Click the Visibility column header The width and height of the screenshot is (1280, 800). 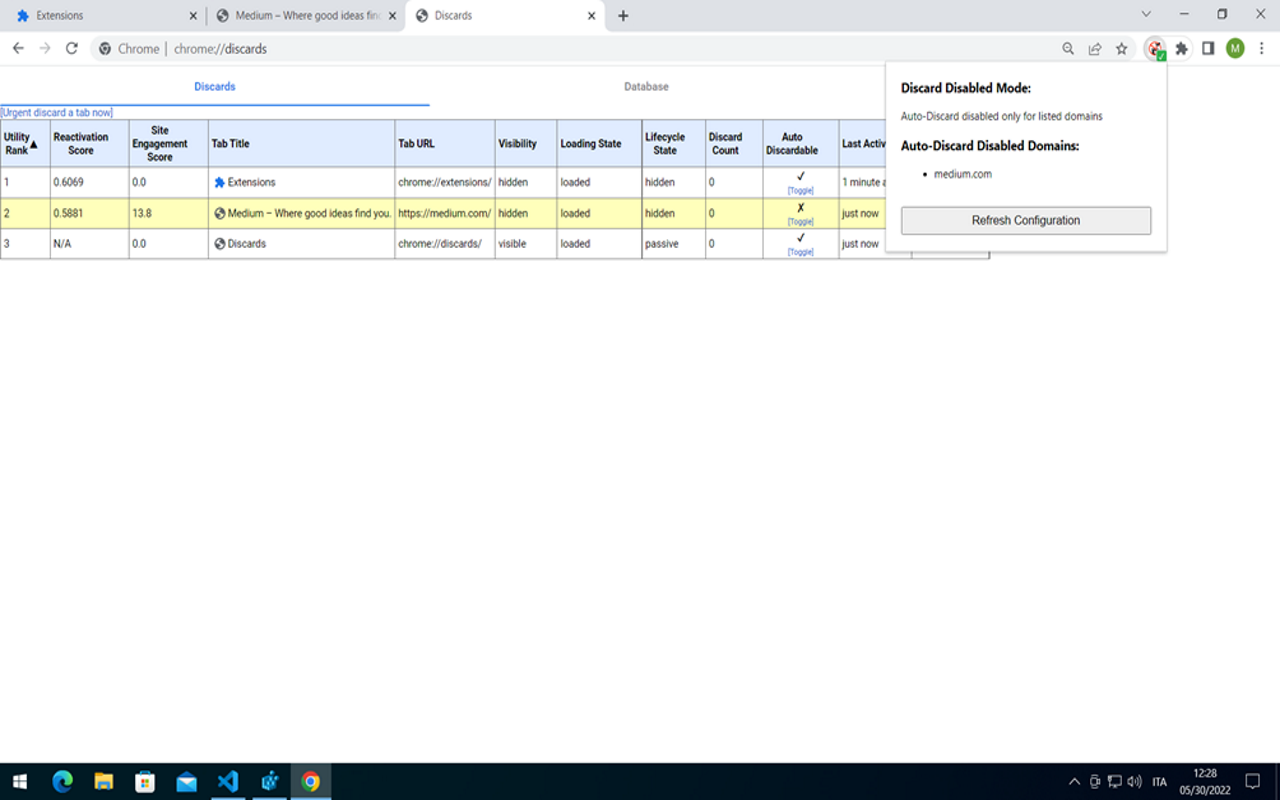click(525, 144)
